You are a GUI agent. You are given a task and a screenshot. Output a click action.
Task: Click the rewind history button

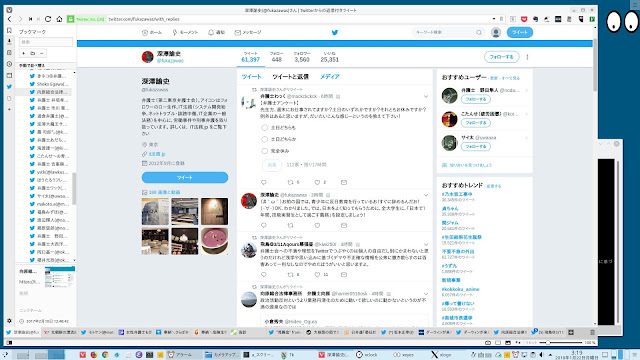30,19
